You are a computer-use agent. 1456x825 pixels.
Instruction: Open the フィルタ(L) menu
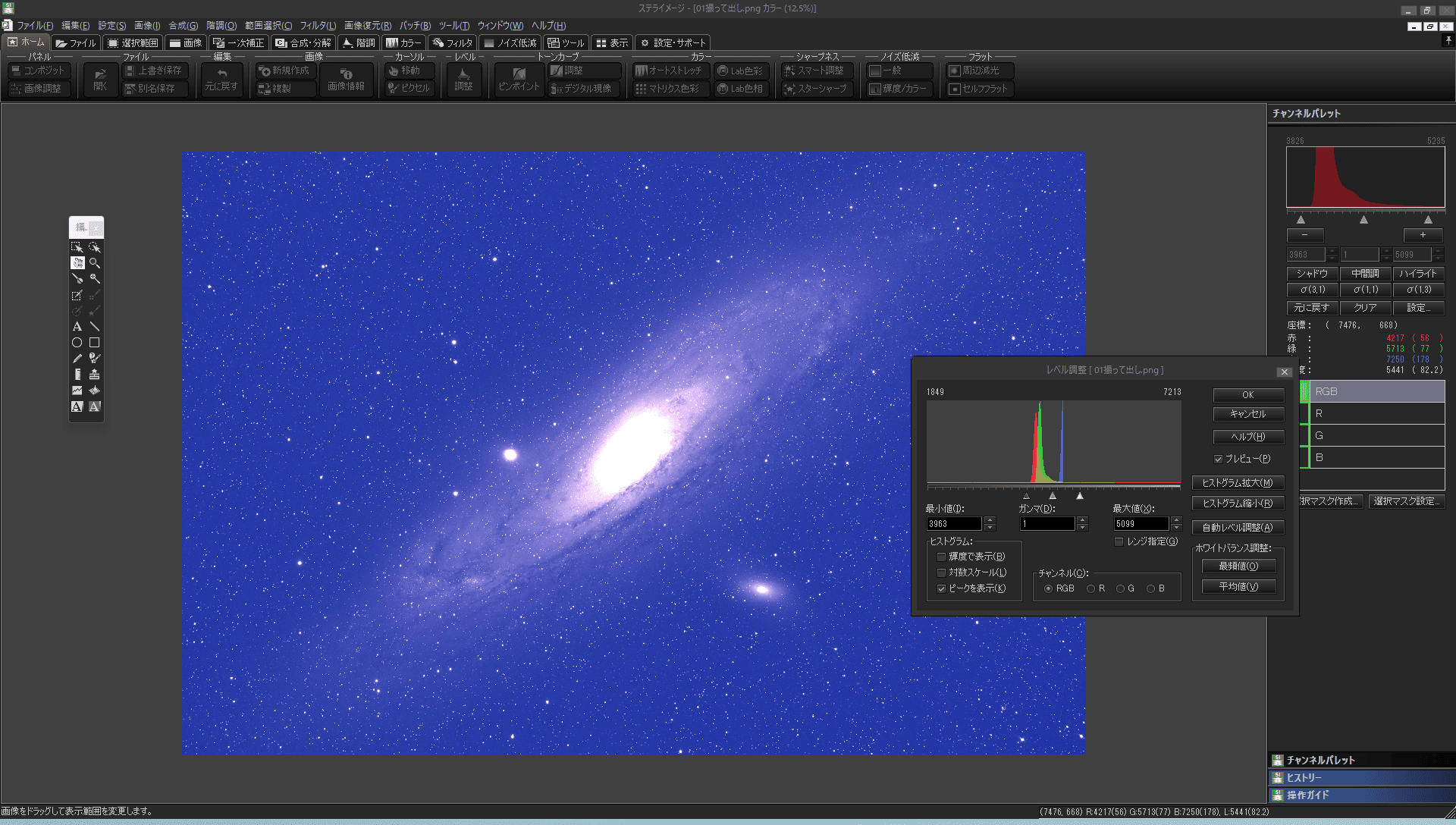pyautogui.click(x=317, y=26)
